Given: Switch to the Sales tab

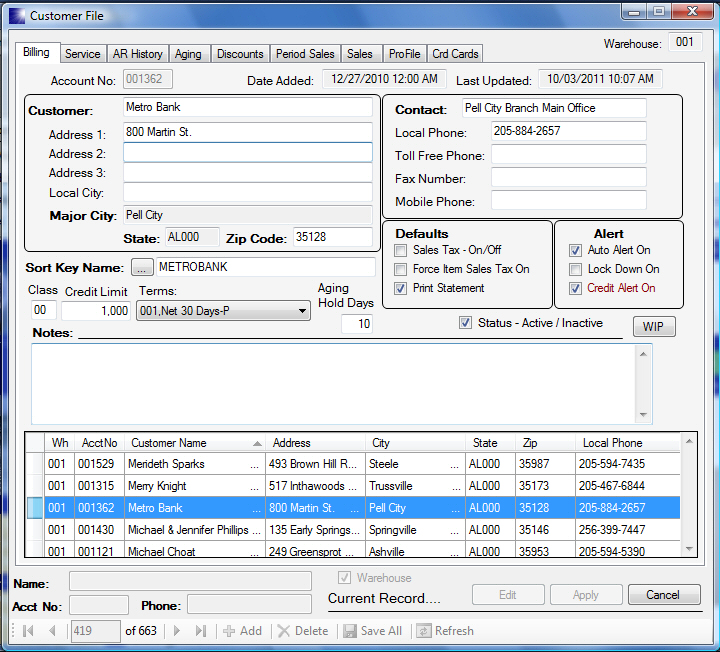Looking at the screenshot, I should [360, 54].
